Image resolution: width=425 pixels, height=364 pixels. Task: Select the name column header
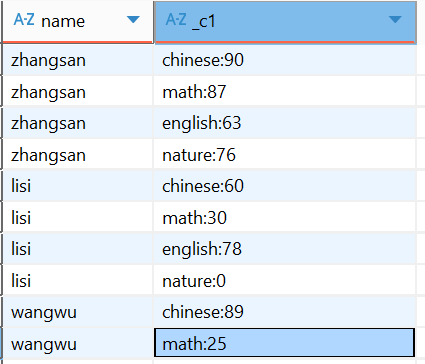tap(78, 22)
